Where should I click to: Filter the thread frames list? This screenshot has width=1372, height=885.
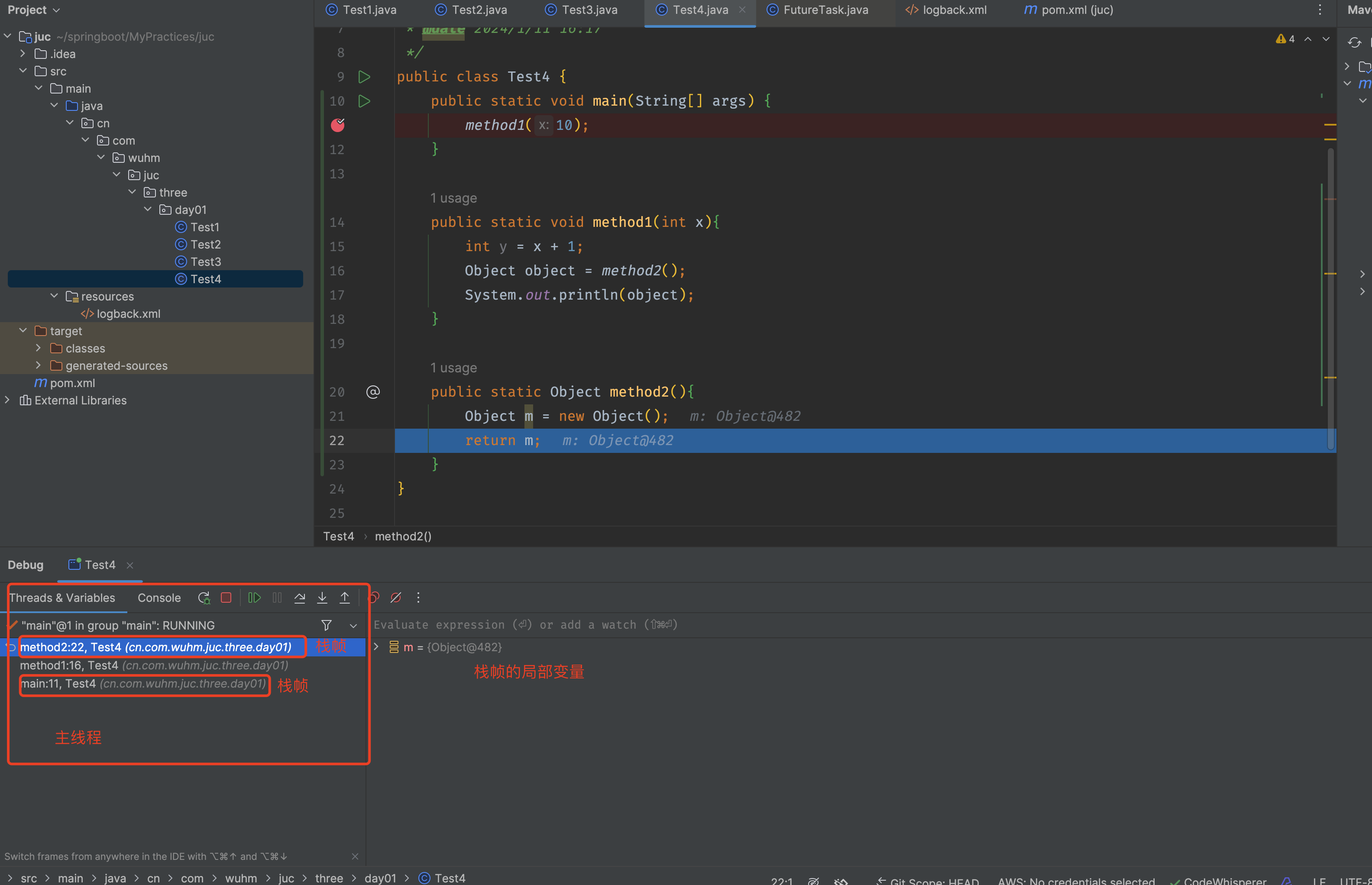pyautogui.click(x=326, y=625)
